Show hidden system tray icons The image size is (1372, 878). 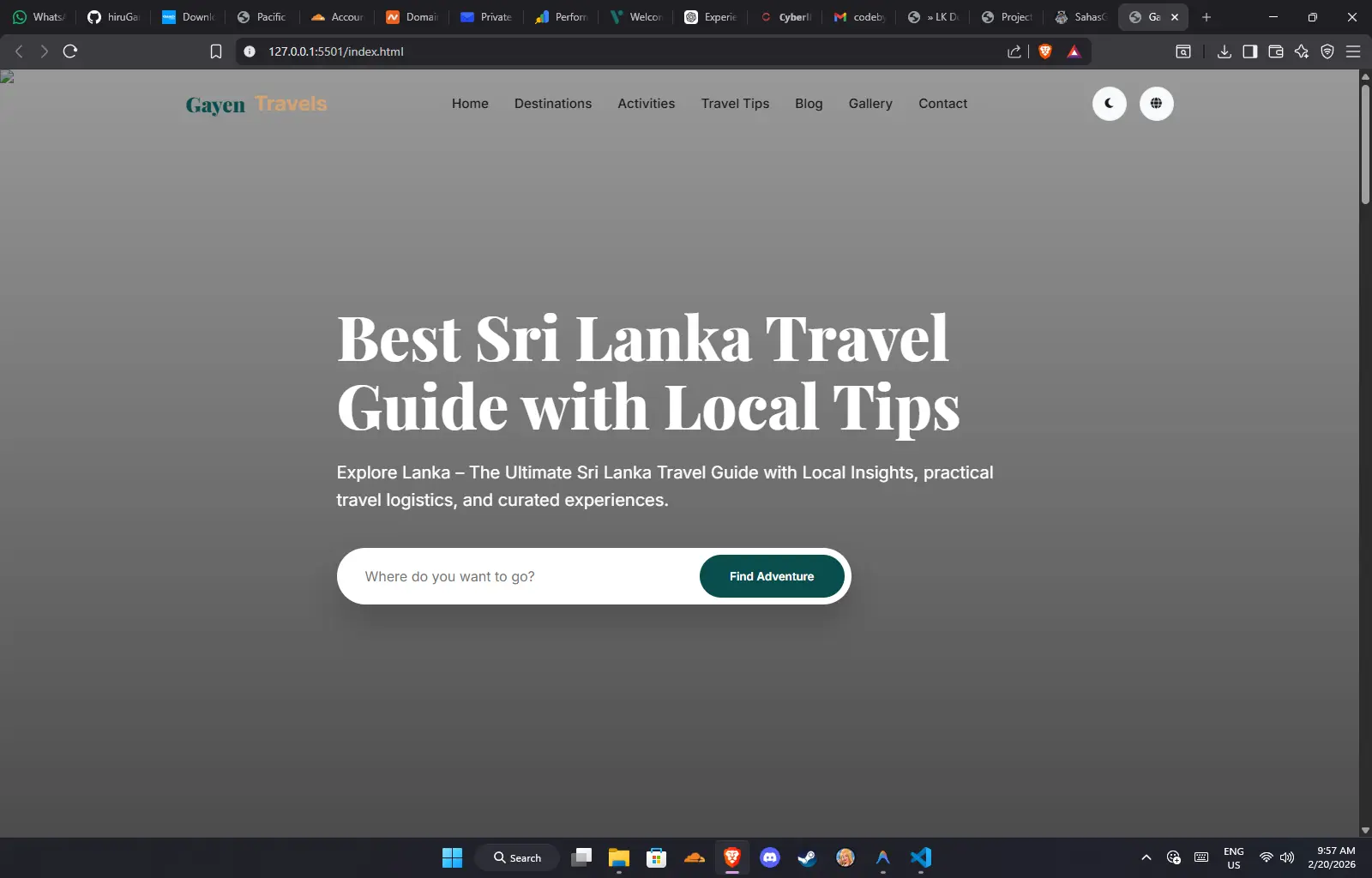(x=1146, y=857)
